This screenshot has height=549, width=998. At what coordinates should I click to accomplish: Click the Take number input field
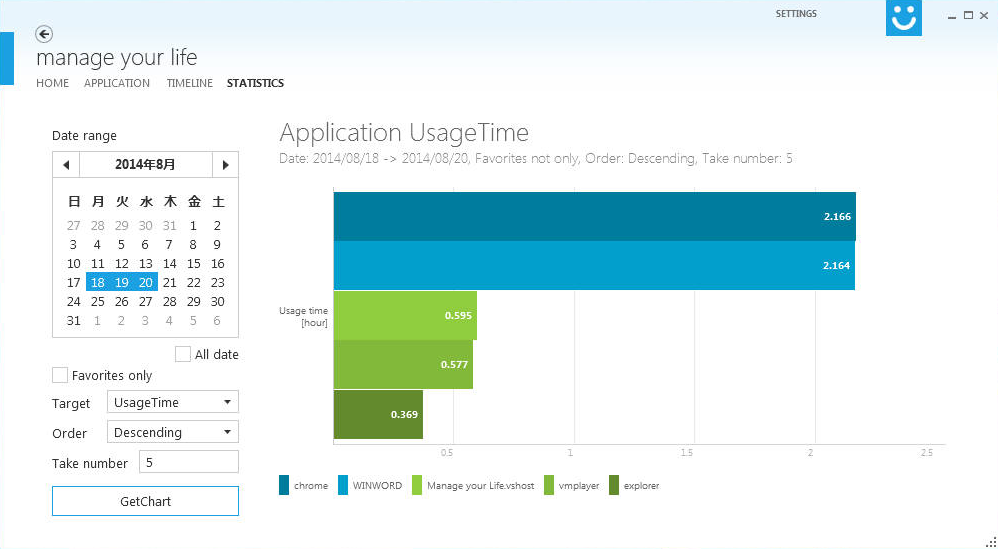(x=188, y=462)
